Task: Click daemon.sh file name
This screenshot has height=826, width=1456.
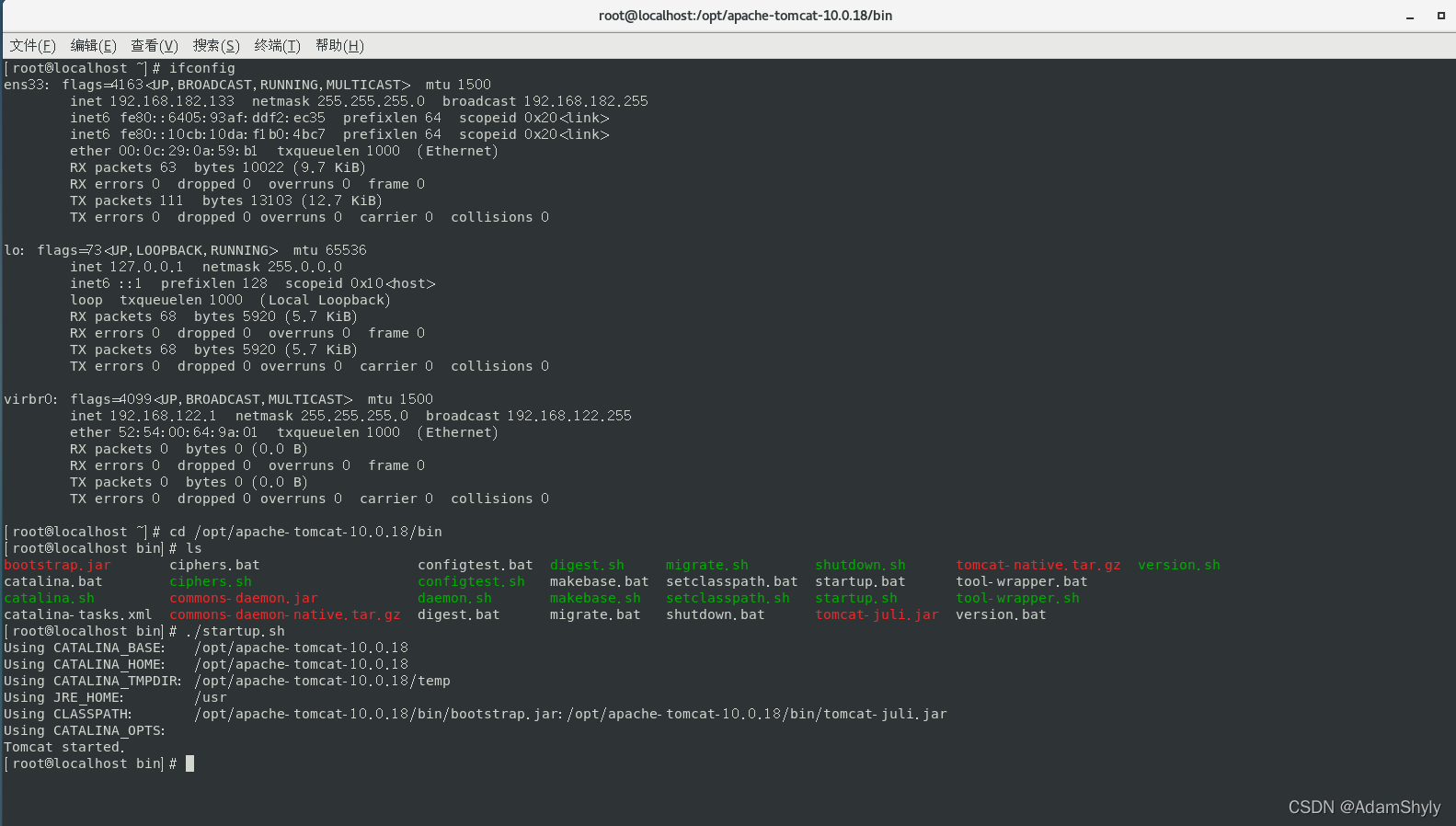Action: click(454, 598)
